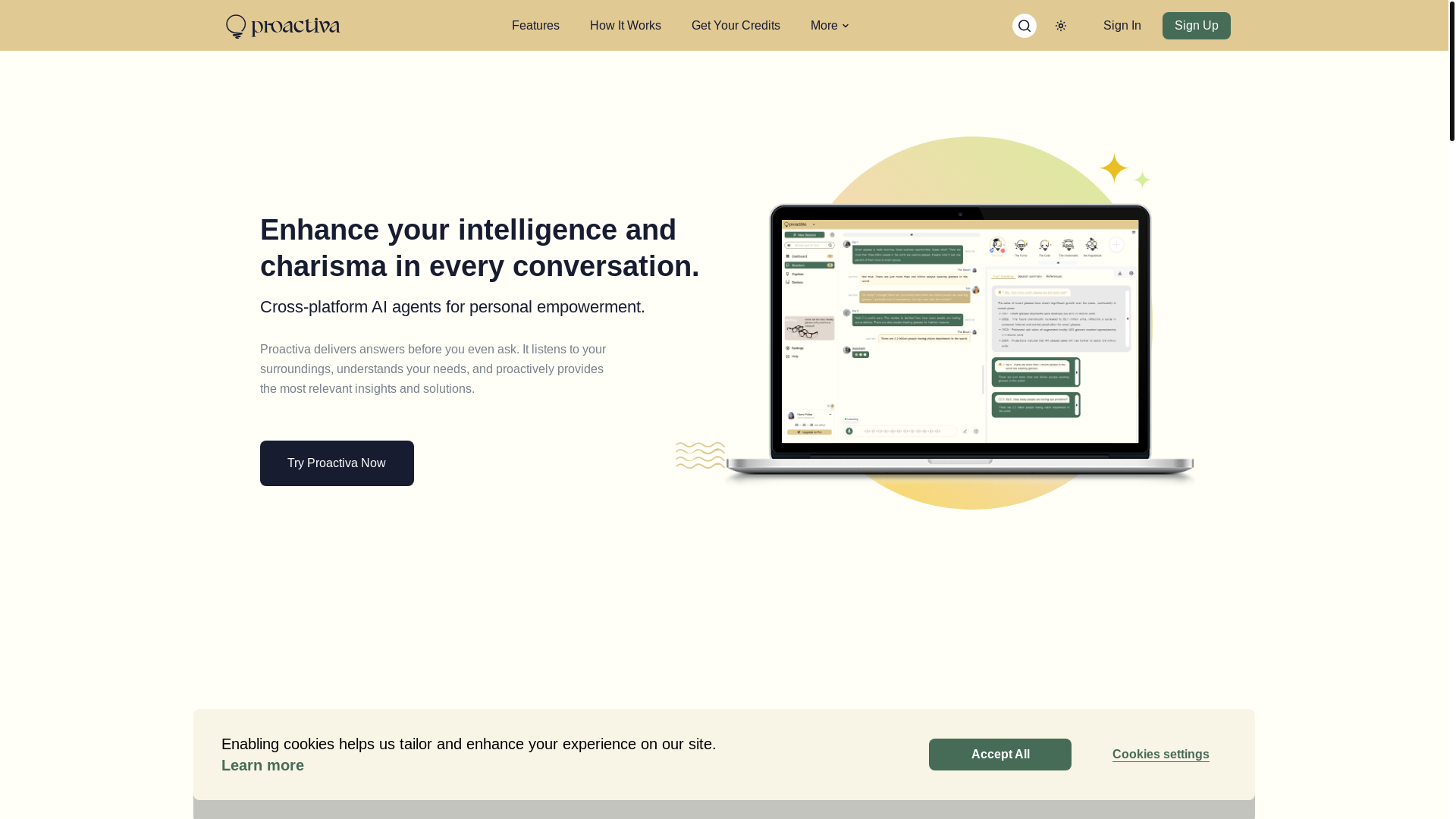Select the headline 'Enhance your intelligence and charisma'

(x=479, y=248)
